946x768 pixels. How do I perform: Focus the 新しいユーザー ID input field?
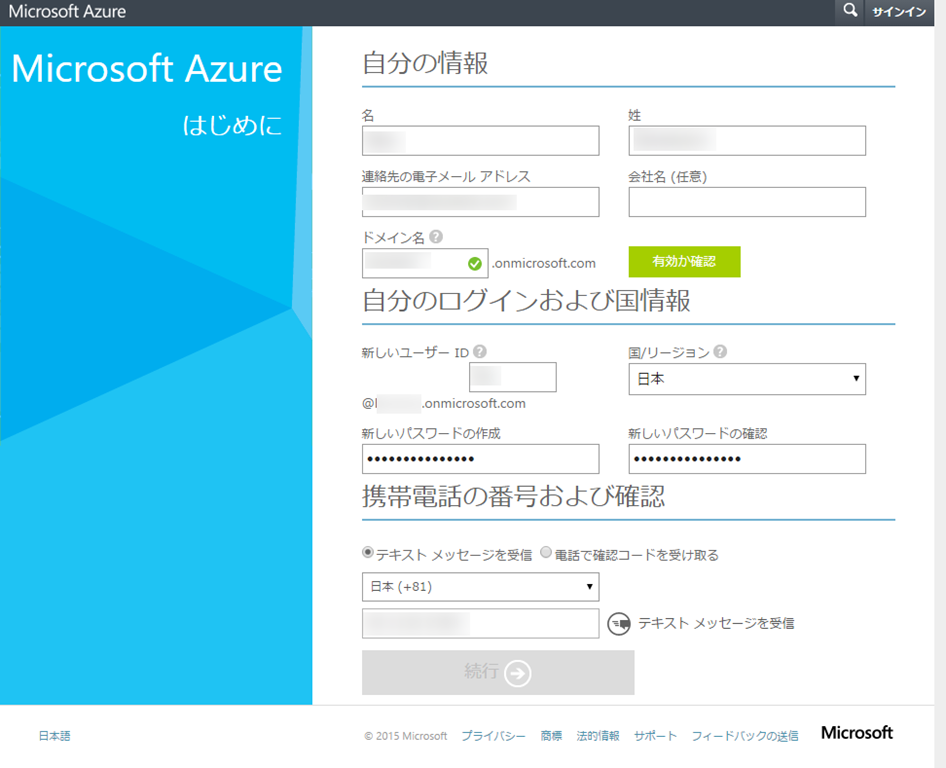pos(513,377)
